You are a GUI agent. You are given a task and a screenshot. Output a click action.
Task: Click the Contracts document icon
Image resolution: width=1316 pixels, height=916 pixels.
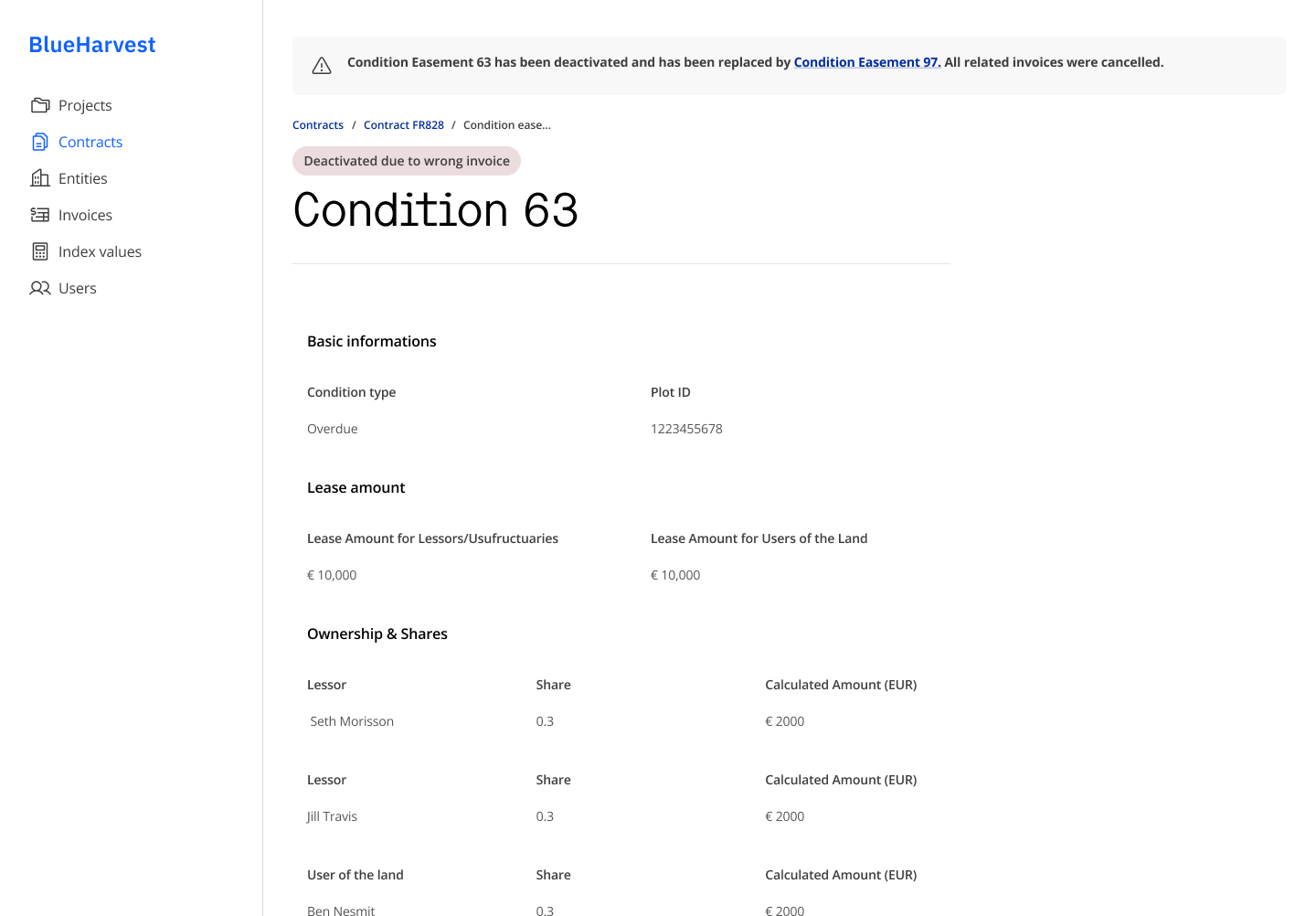(x=40, y=142)
